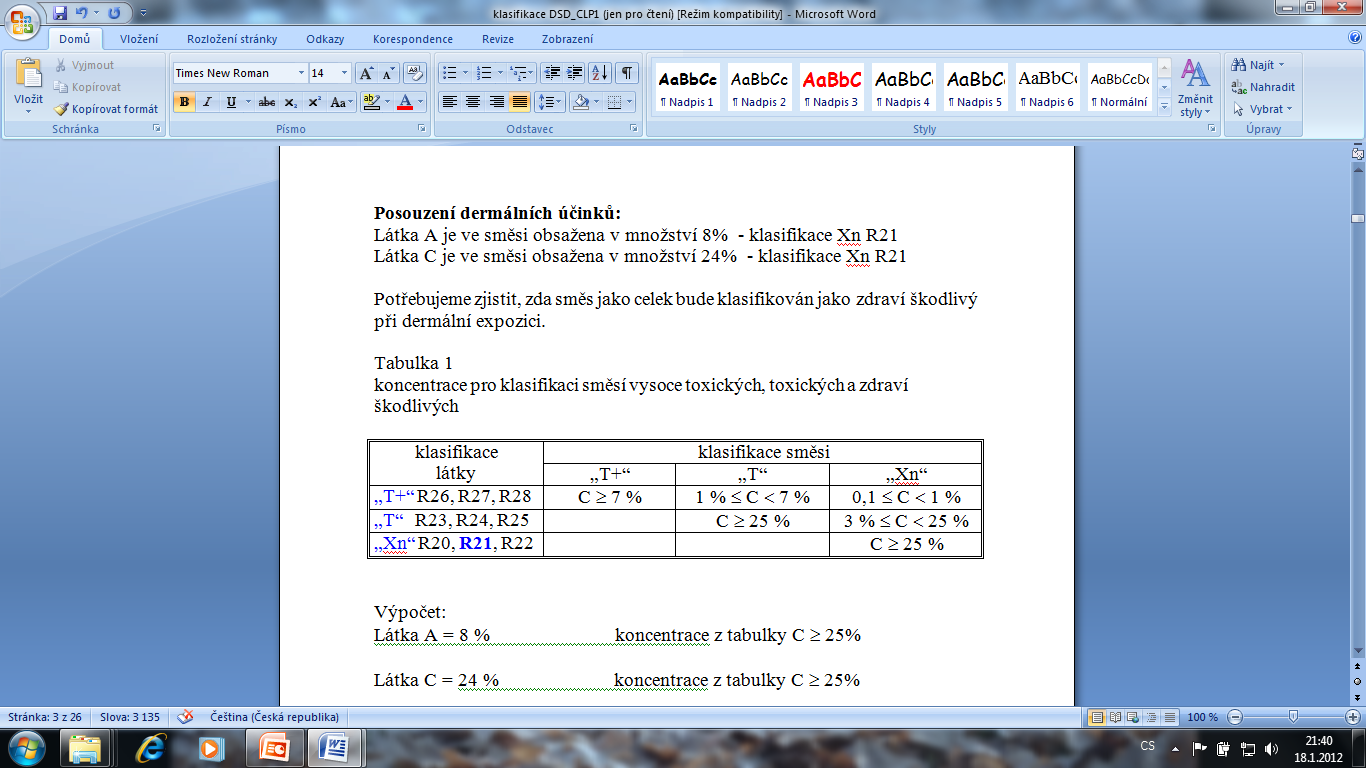Open Word help question mark icon
This screenshot has width=1366, height=768.
point(1354,37)
